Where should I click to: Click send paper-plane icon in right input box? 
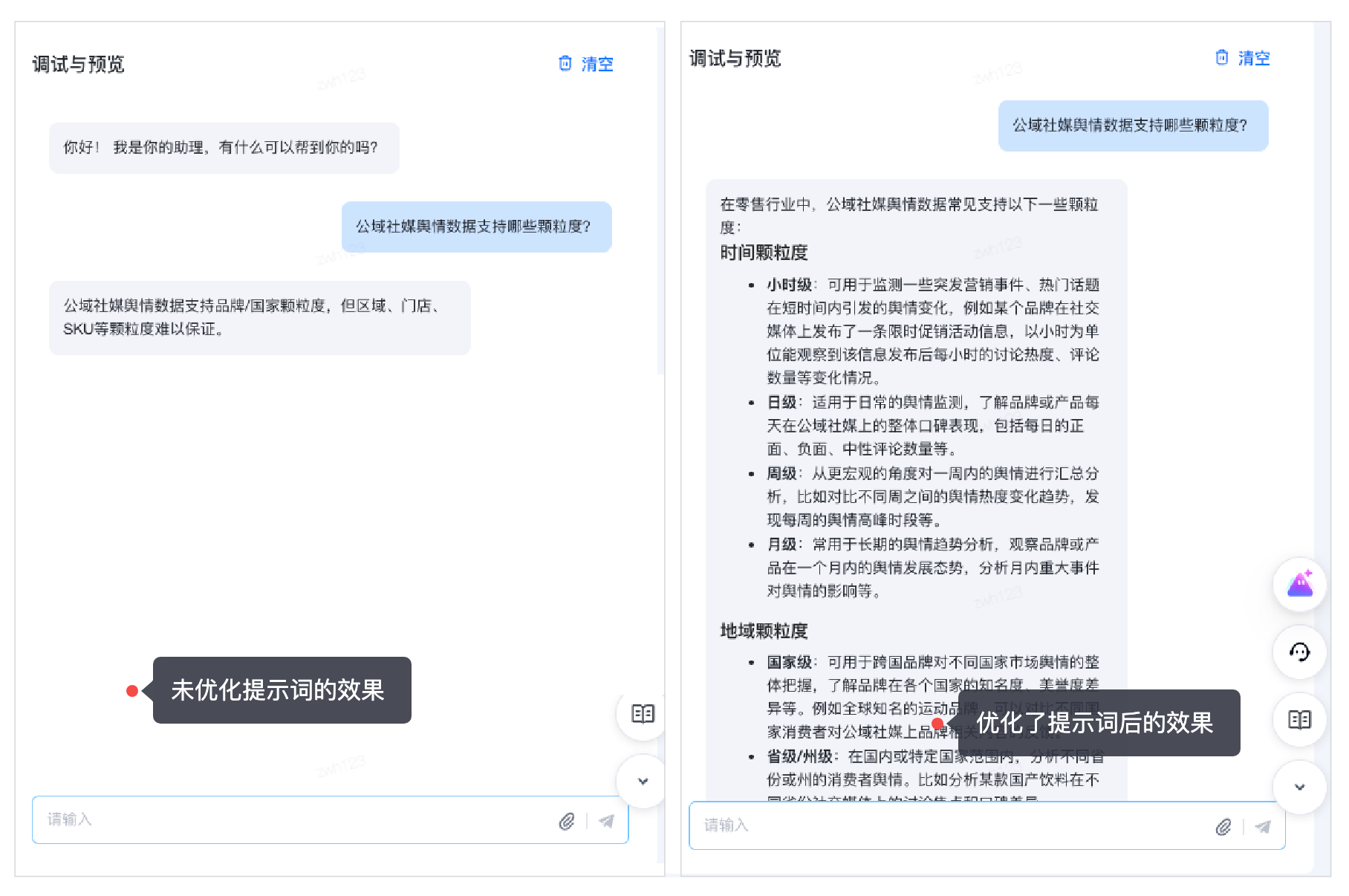[1263, 826]
